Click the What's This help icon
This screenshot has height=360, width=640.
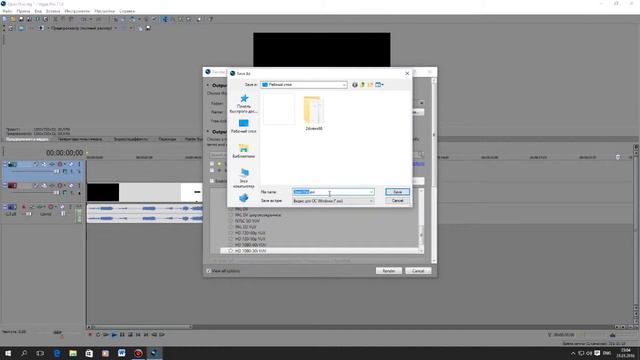pyautogui.click(x=210, y=19)
